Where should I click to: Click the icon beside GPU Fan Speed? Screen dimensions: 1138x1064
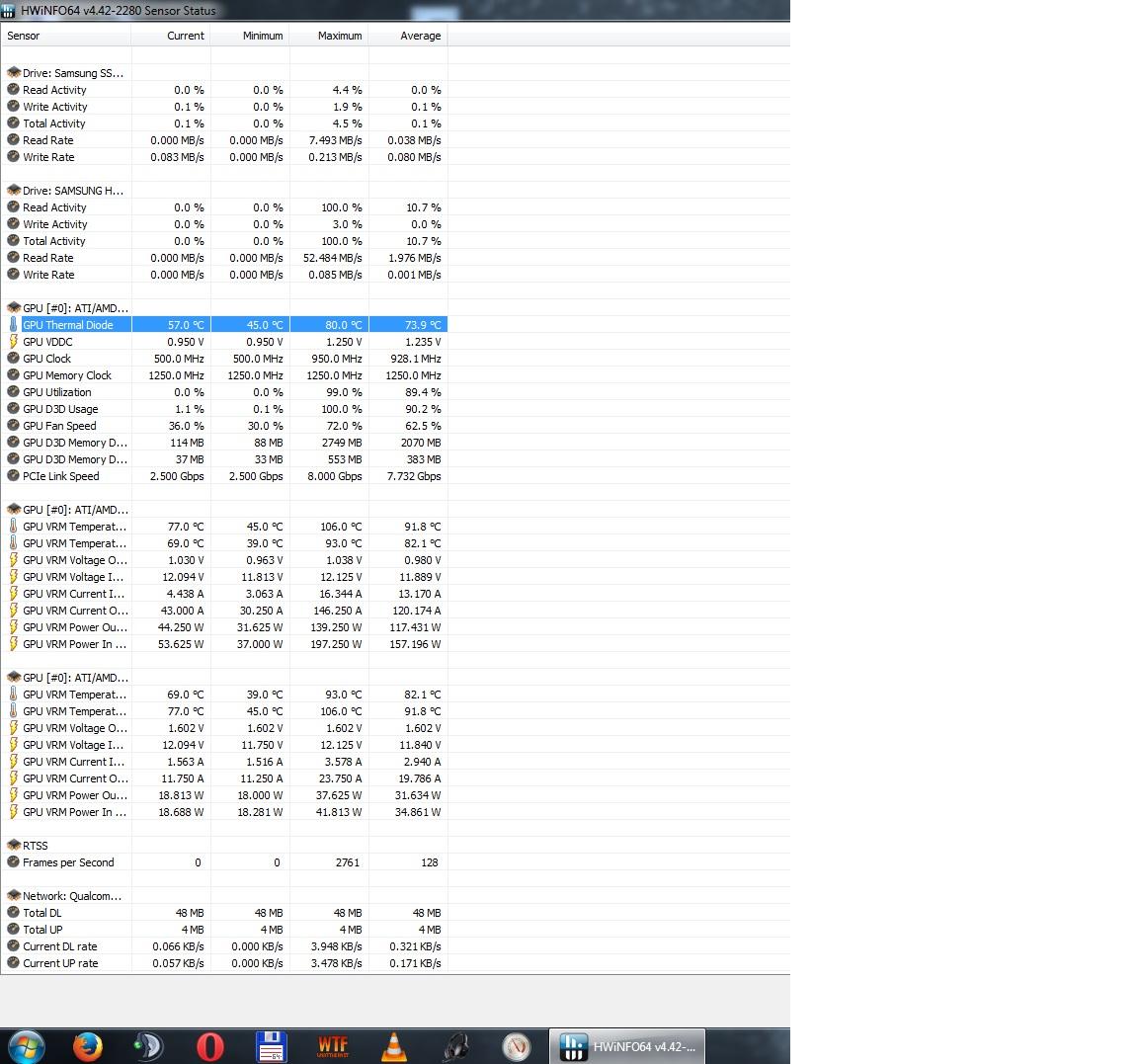13,426
